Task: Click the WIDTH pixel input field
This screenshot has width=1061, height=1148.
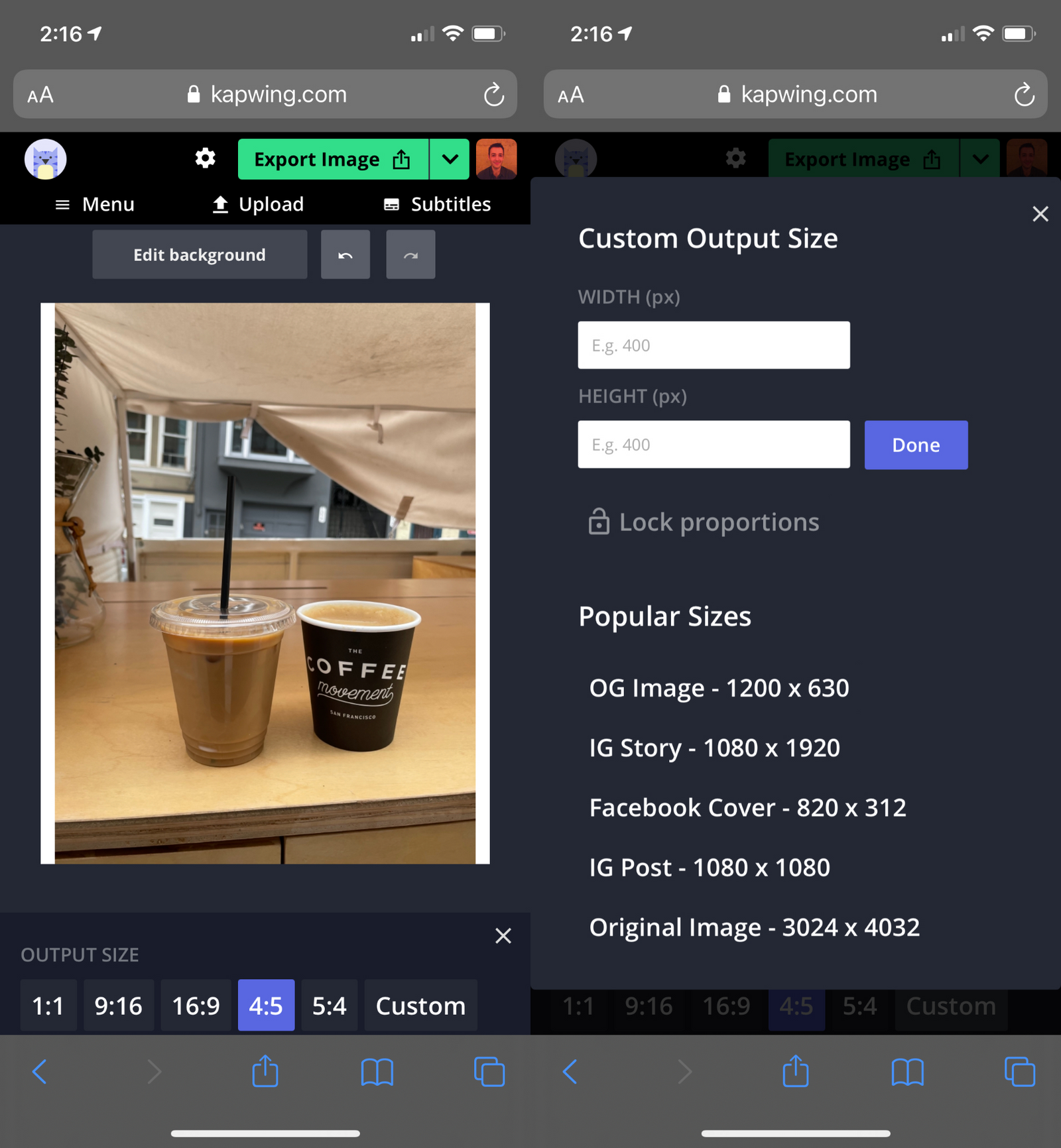Action: [714, 345]
